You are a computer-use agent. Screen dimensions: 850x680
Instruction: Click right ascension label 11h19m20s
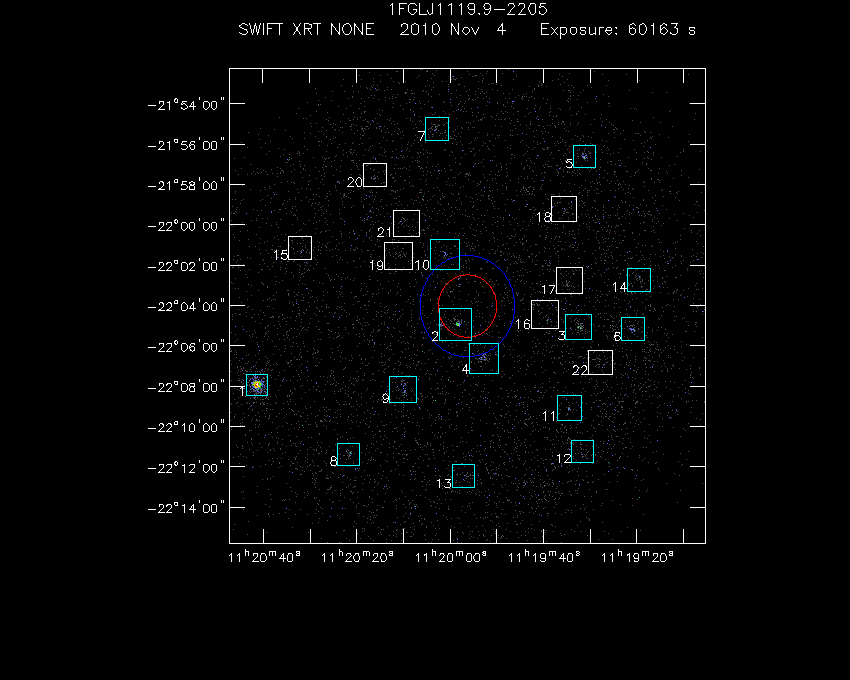coord(637,557)
